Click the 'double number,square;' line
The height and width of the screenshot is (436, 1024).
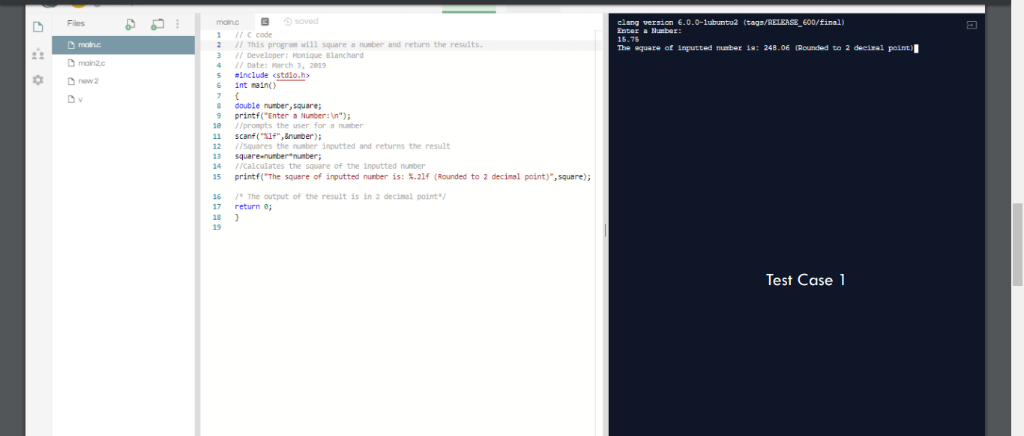(x=278, y=106)
